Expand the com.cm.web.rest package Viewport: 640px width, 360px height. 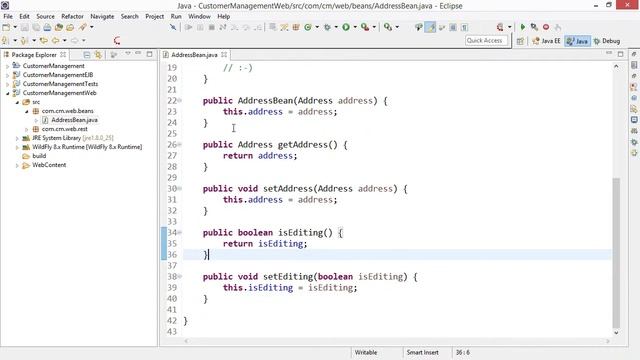[x=27, y=129]
